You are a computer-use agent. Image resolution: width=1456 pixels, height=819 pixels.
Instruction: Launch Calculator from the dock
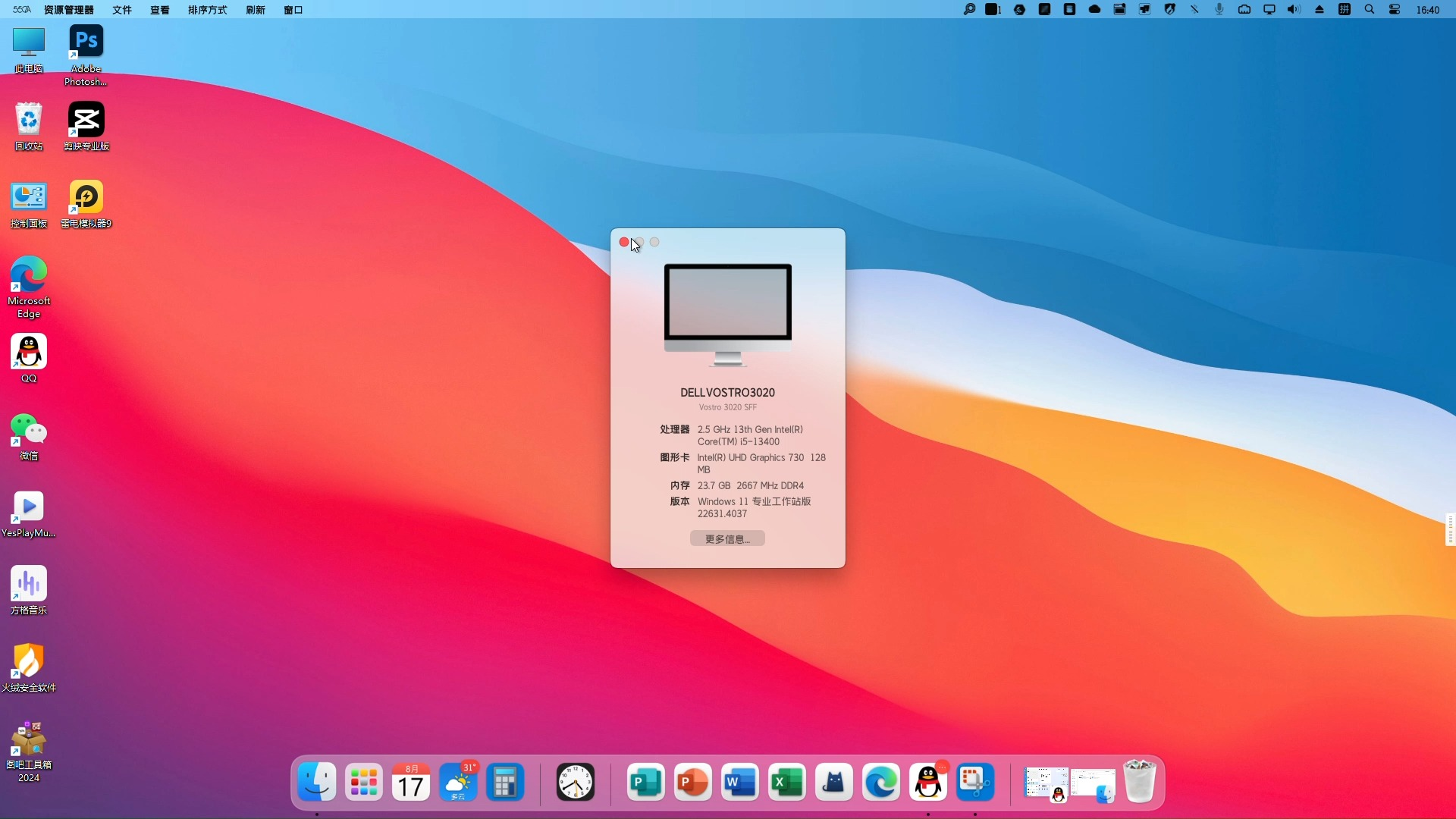point(505,782)
